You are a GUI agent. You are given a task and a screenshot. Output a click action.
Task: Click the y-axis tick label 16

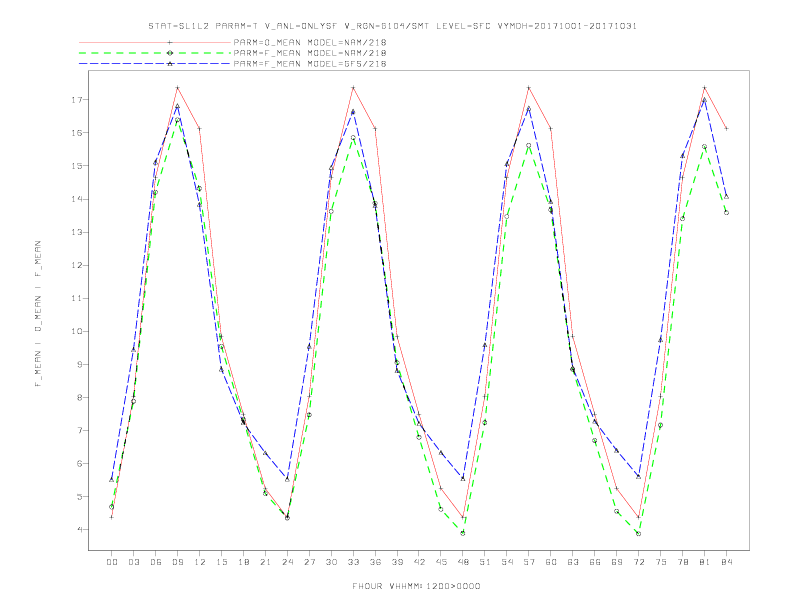tap(76, 133)
